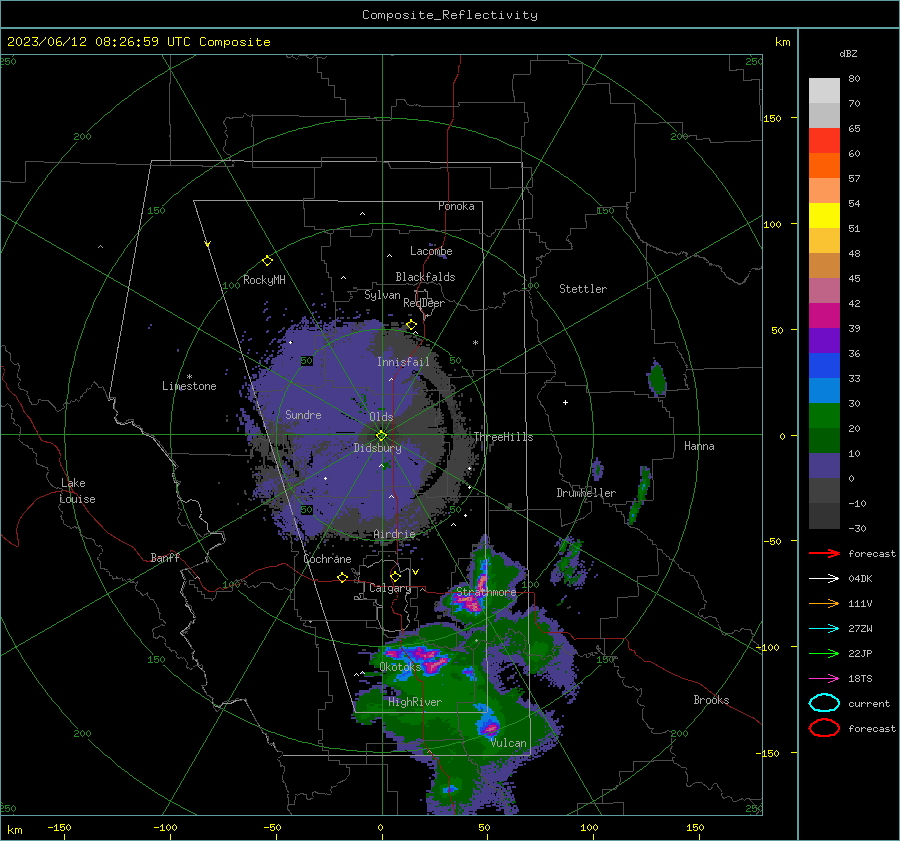Click the Calgary city label

click(390, 588)
